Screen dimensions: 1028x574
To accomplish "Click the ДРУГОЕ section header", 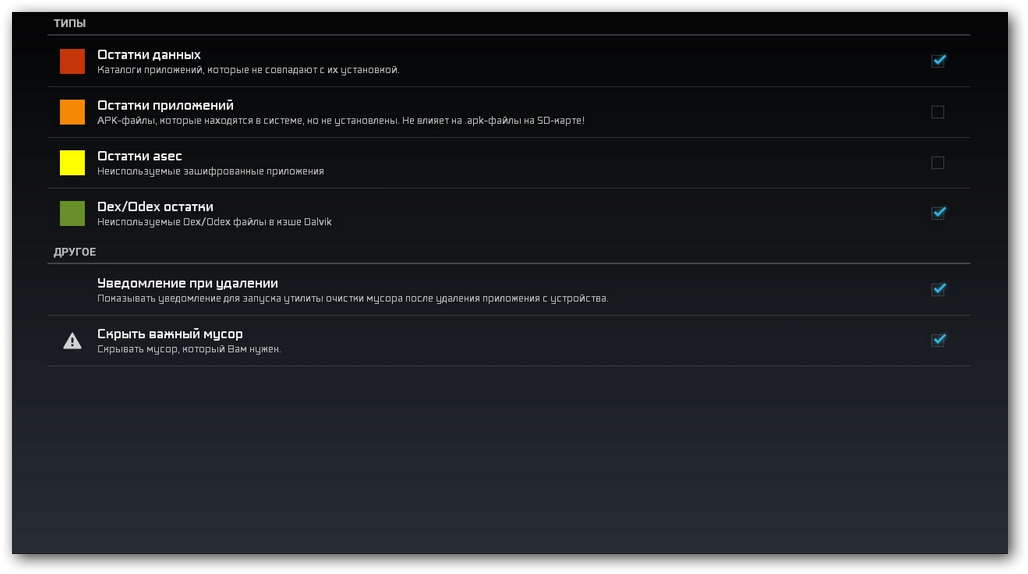I will click(75, 252).
